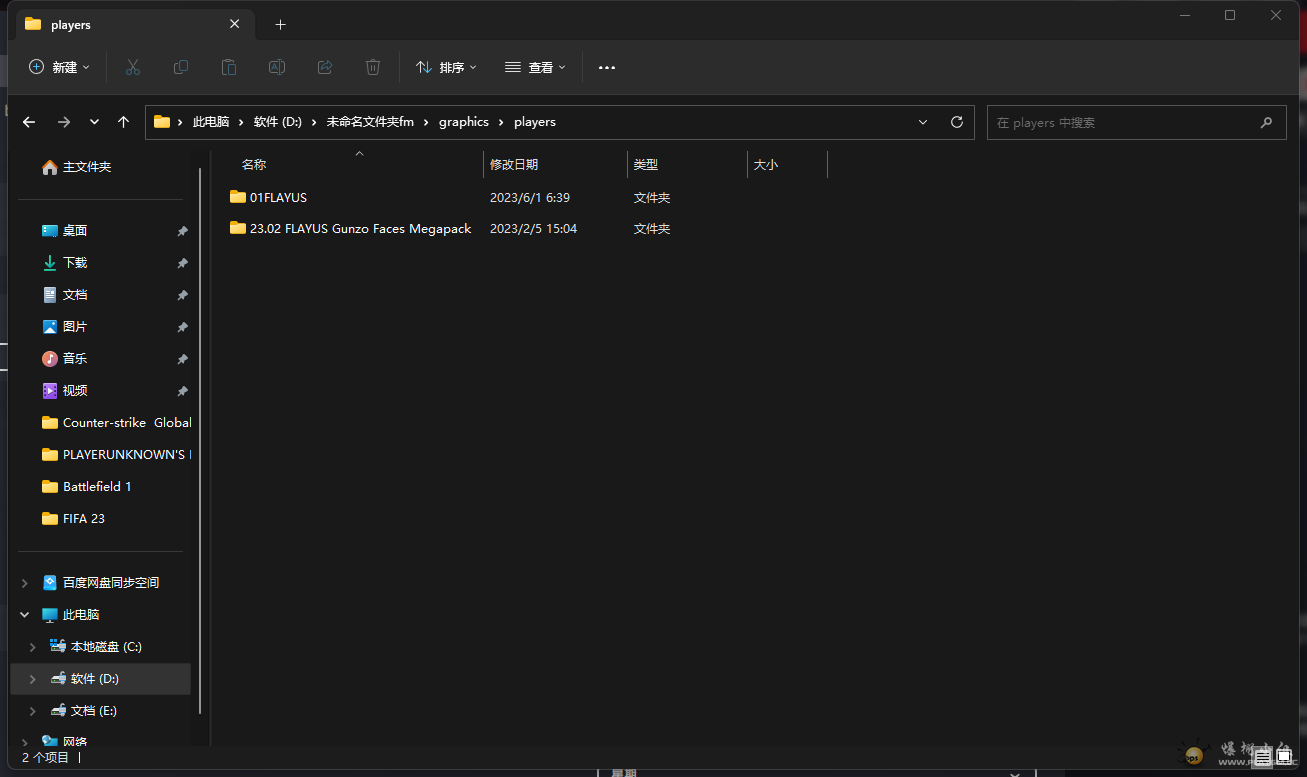Click the Delete trash icon
This screenshot has height=777, width=1307.
373,67
